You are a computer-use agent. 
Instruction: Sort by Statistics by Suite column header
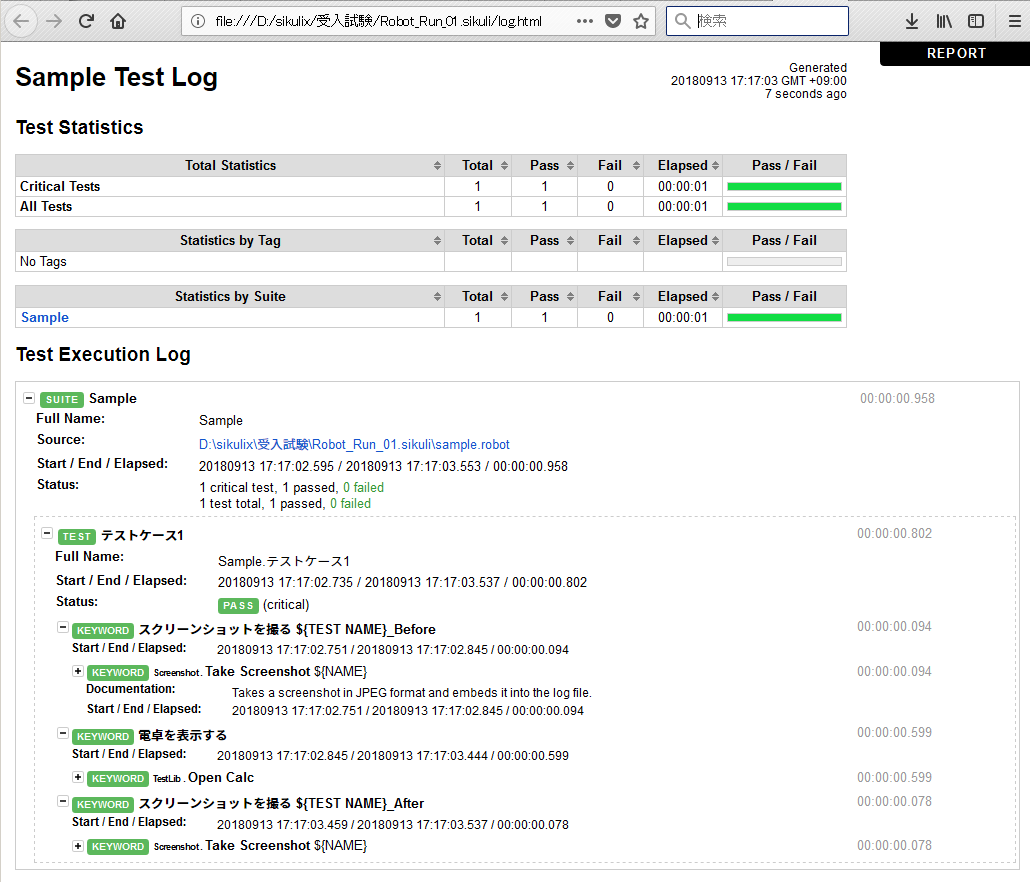pos(230,296)
